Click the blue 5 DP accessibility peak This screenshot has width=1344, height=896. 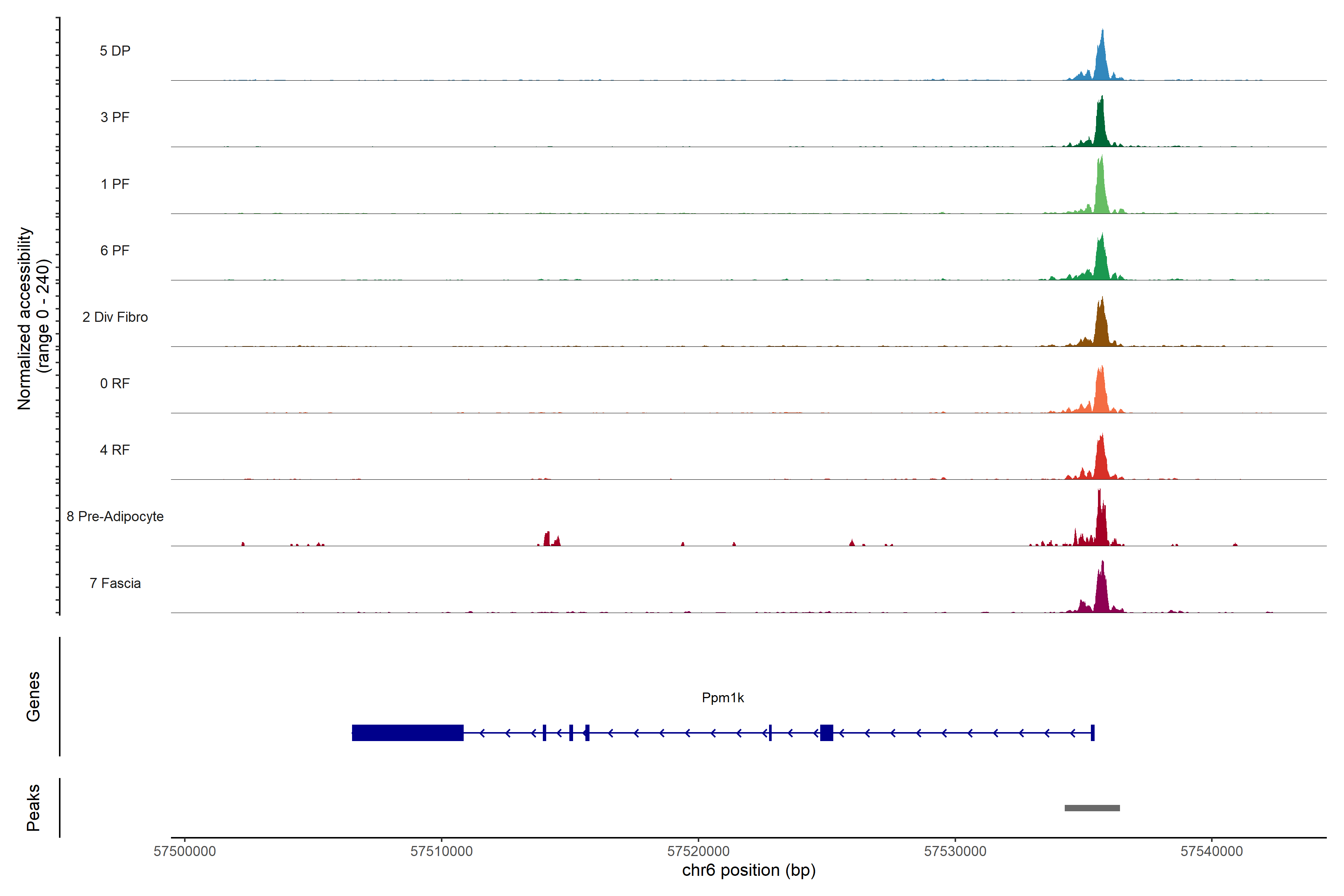(x=1102, y=63)
